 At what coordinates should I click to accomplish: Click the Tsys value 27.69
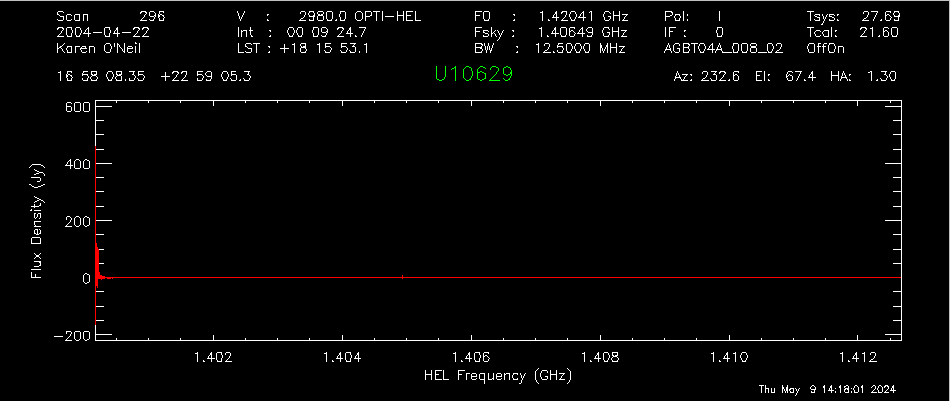tap(880, 16)
